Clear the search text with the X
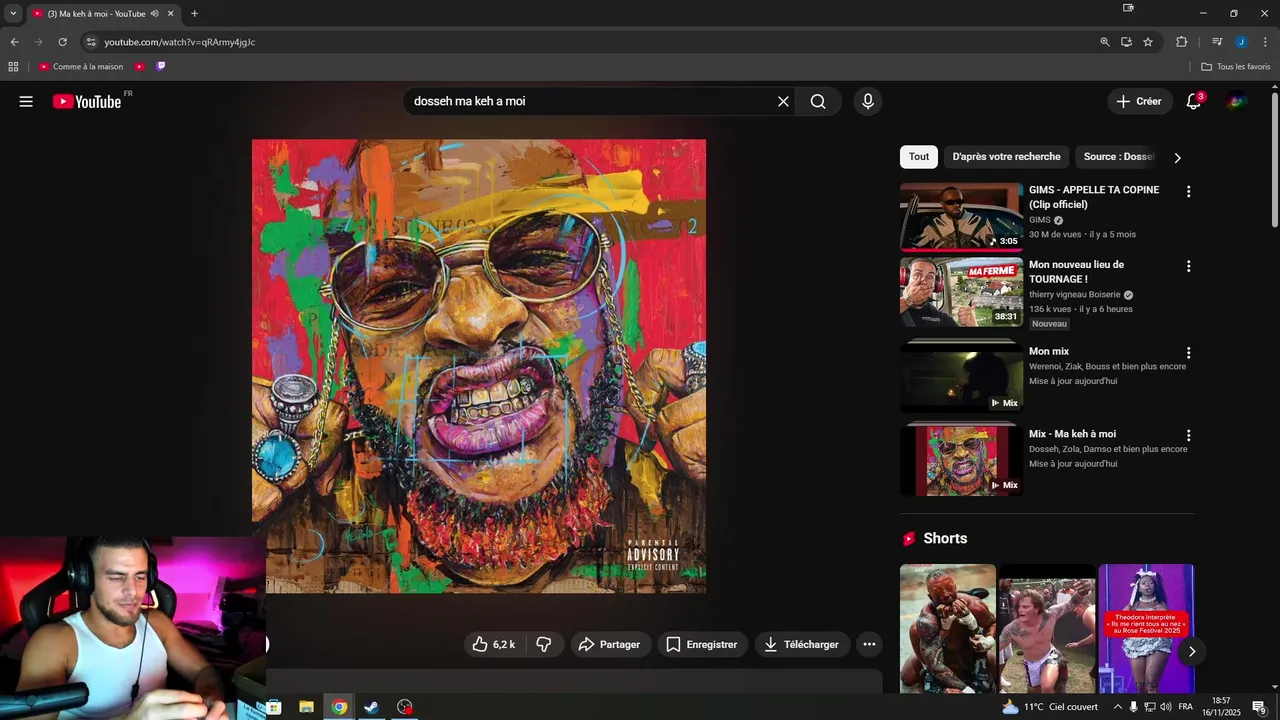The height and width of the screenshot is (720, 1280). (783, 101)
